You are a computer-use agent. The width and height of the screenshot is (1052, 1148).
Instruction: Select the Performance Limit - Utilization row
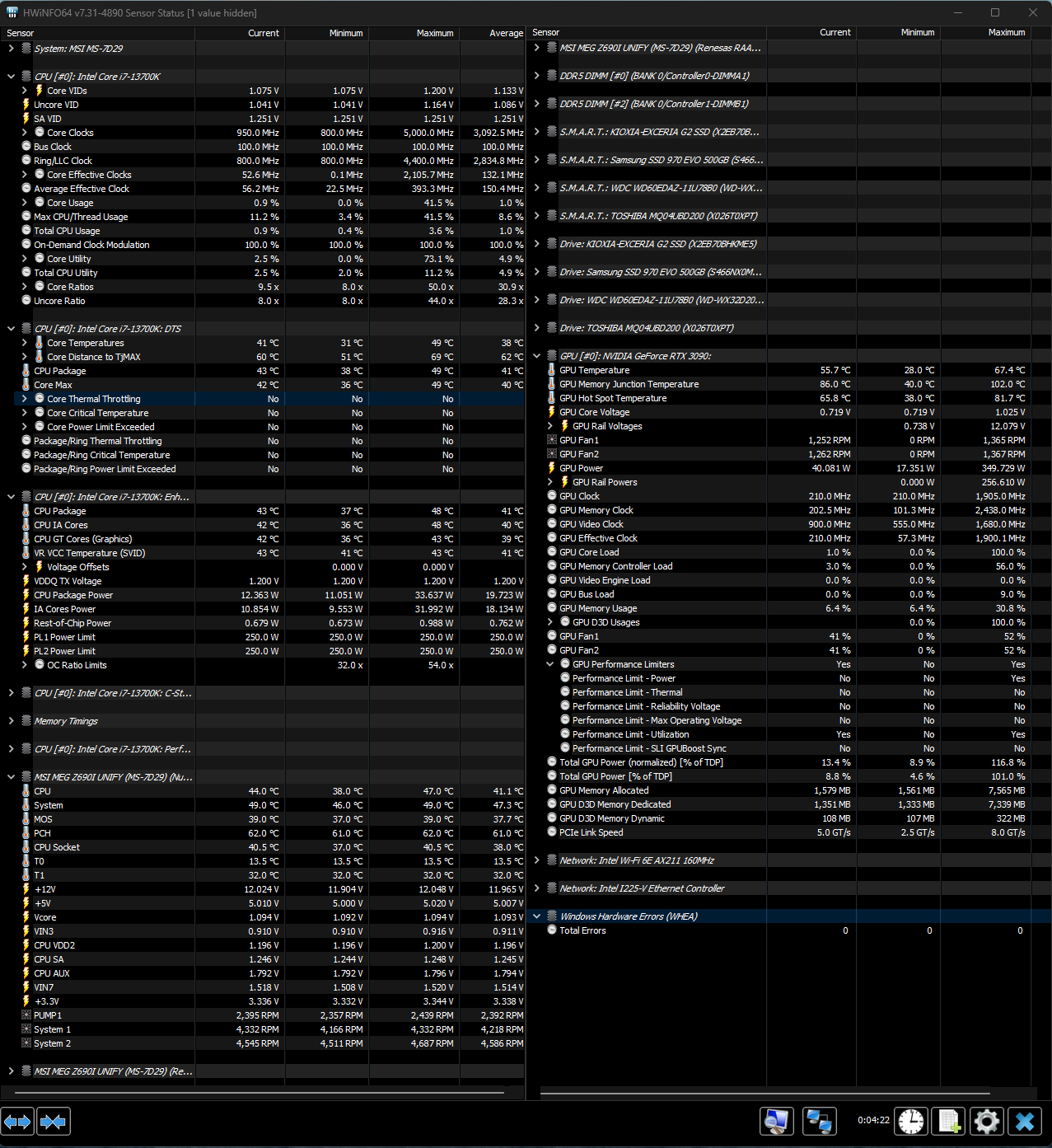[789, 734]
